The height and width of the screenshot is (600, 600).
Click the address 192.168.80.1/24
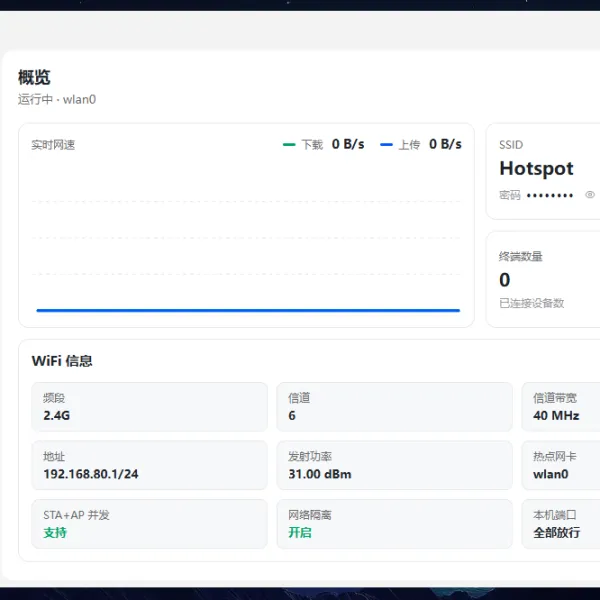click(91, 474)
